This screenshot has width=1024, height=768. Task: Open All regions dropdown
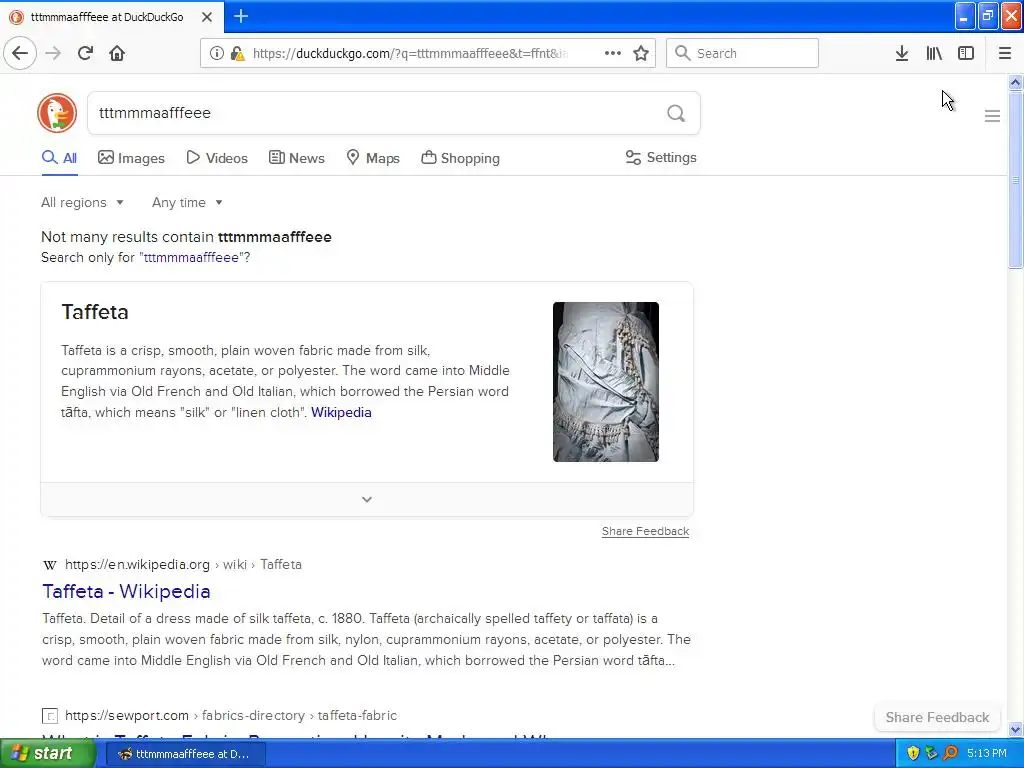point(82,202)
